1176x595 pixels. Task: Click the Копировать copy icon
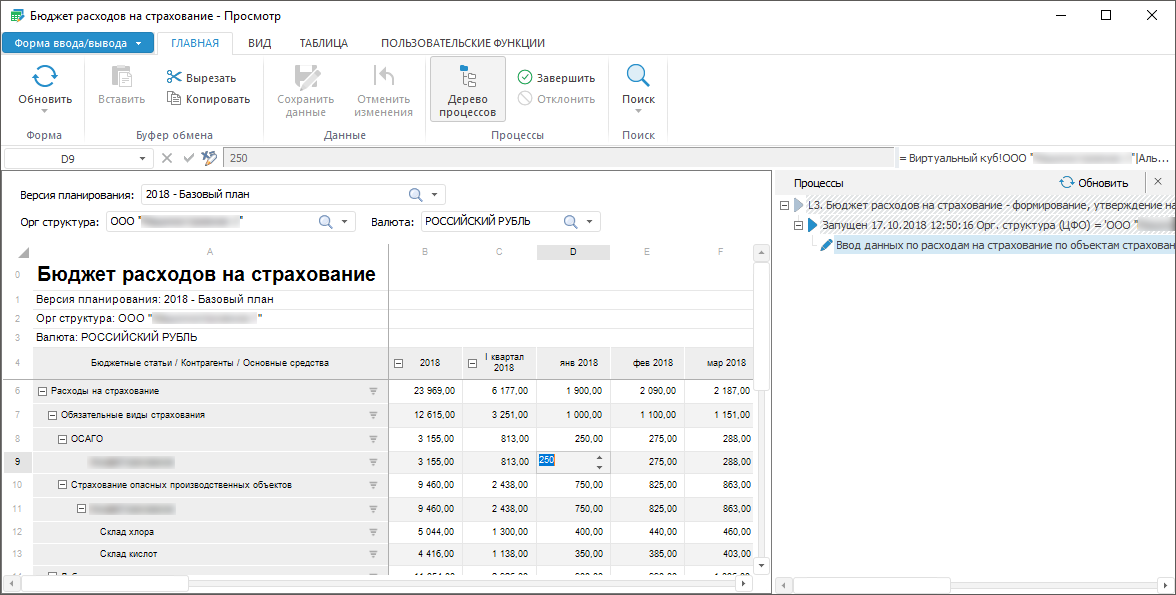(174, 99)
